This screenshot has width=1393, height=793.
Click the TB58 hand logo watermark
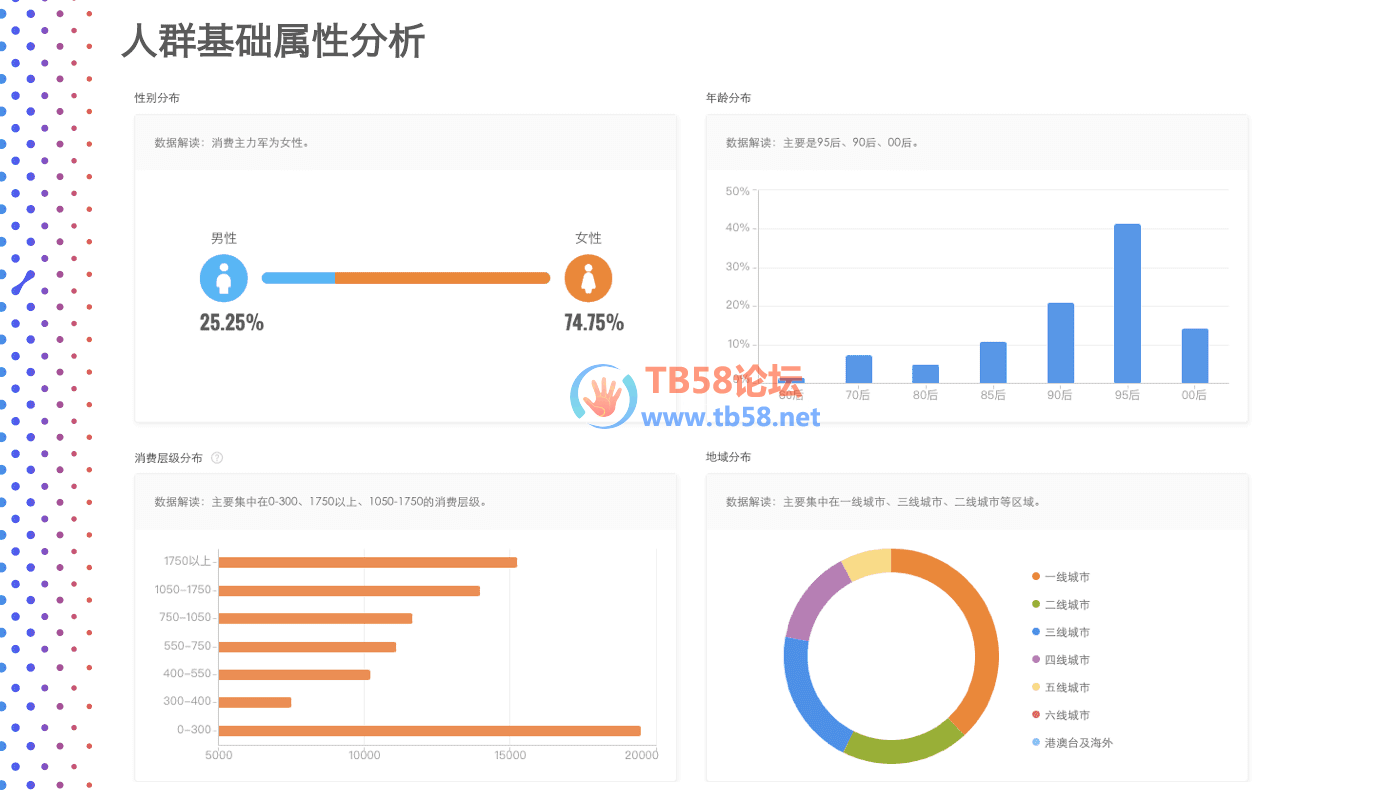[x=603, y=397]
